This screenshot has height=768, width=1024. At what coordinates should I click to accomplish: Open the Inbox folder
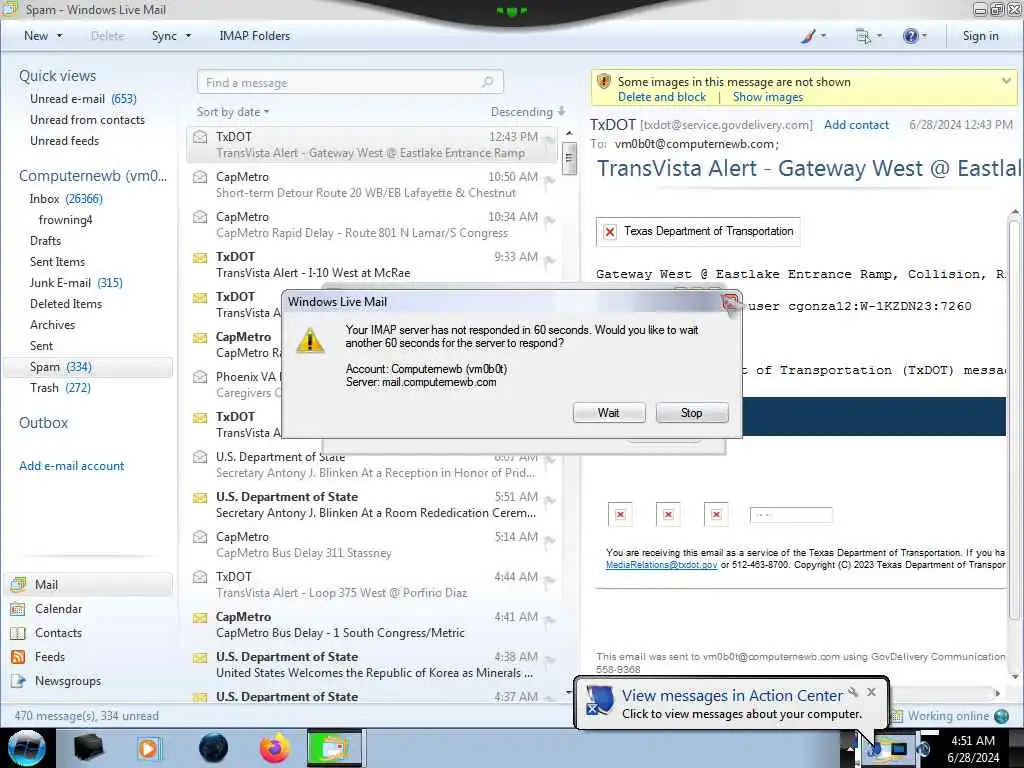(65, 199)
